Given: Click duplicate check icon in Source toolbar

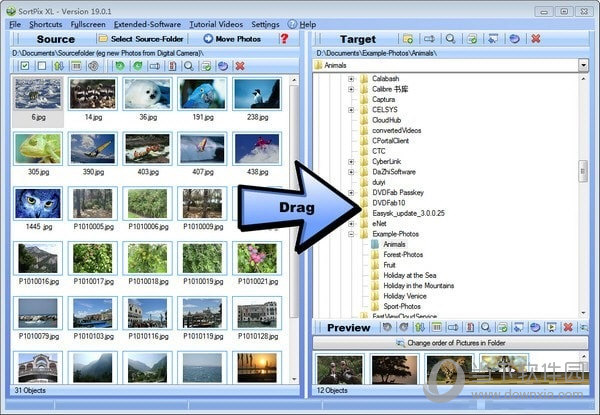Looking at the screenshot, I should pos(206,66).
